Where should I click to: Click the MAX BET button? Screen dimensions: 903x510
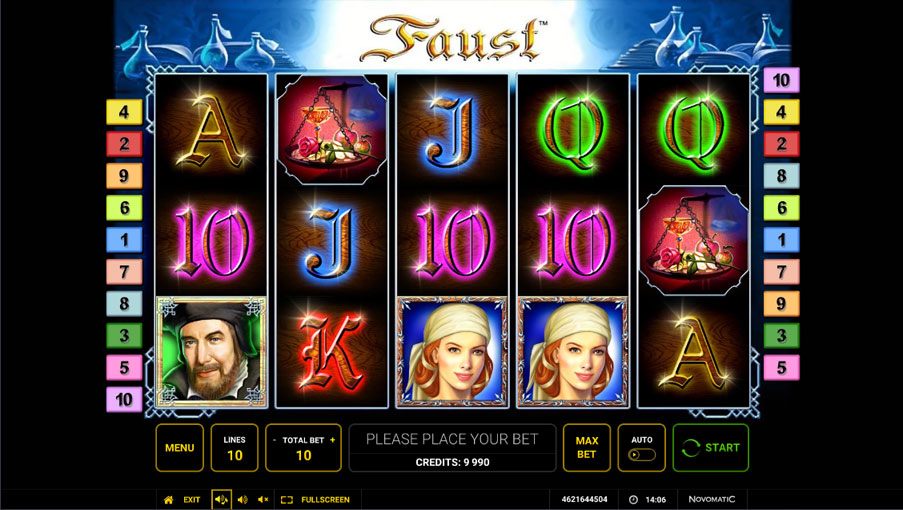587,447
